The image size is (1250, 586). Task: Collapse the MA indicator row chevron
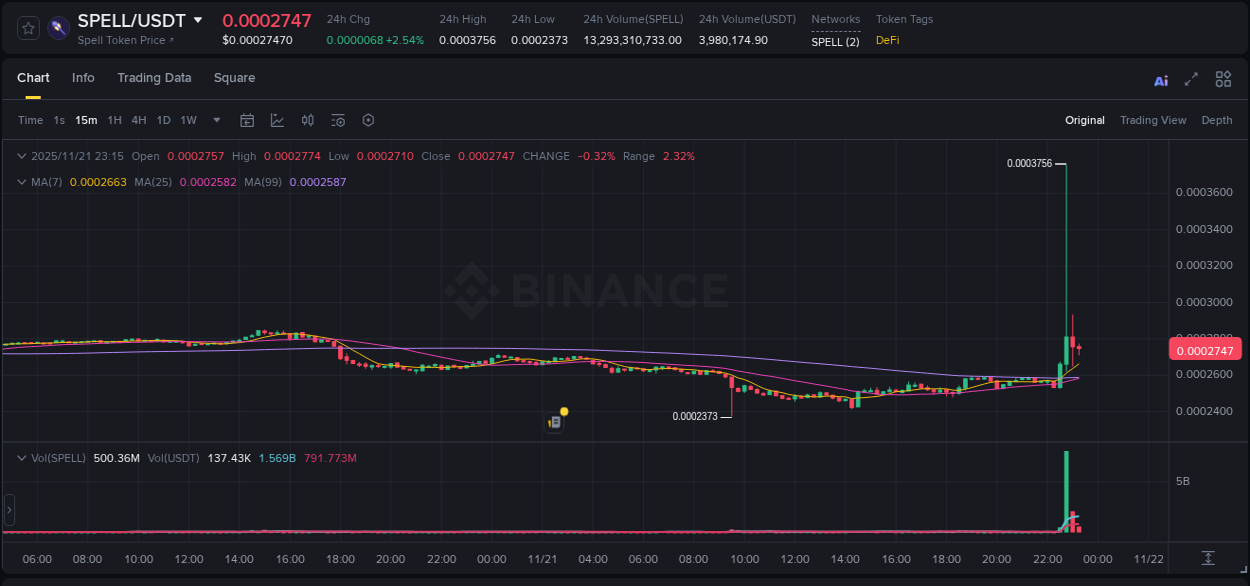click(x=22, y=182)
